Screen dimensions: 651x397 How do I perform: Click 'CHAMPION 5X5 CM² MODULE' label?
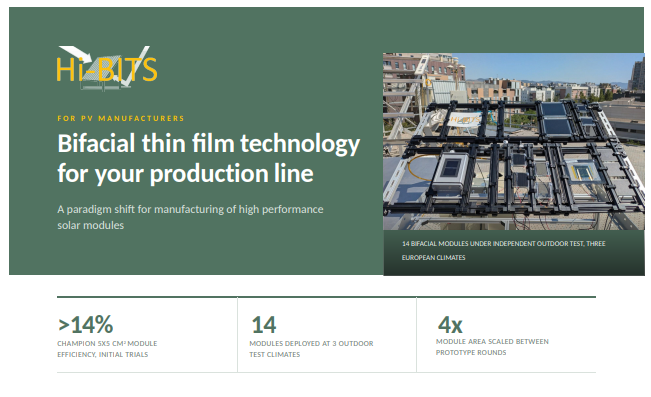tap(107, 343)
